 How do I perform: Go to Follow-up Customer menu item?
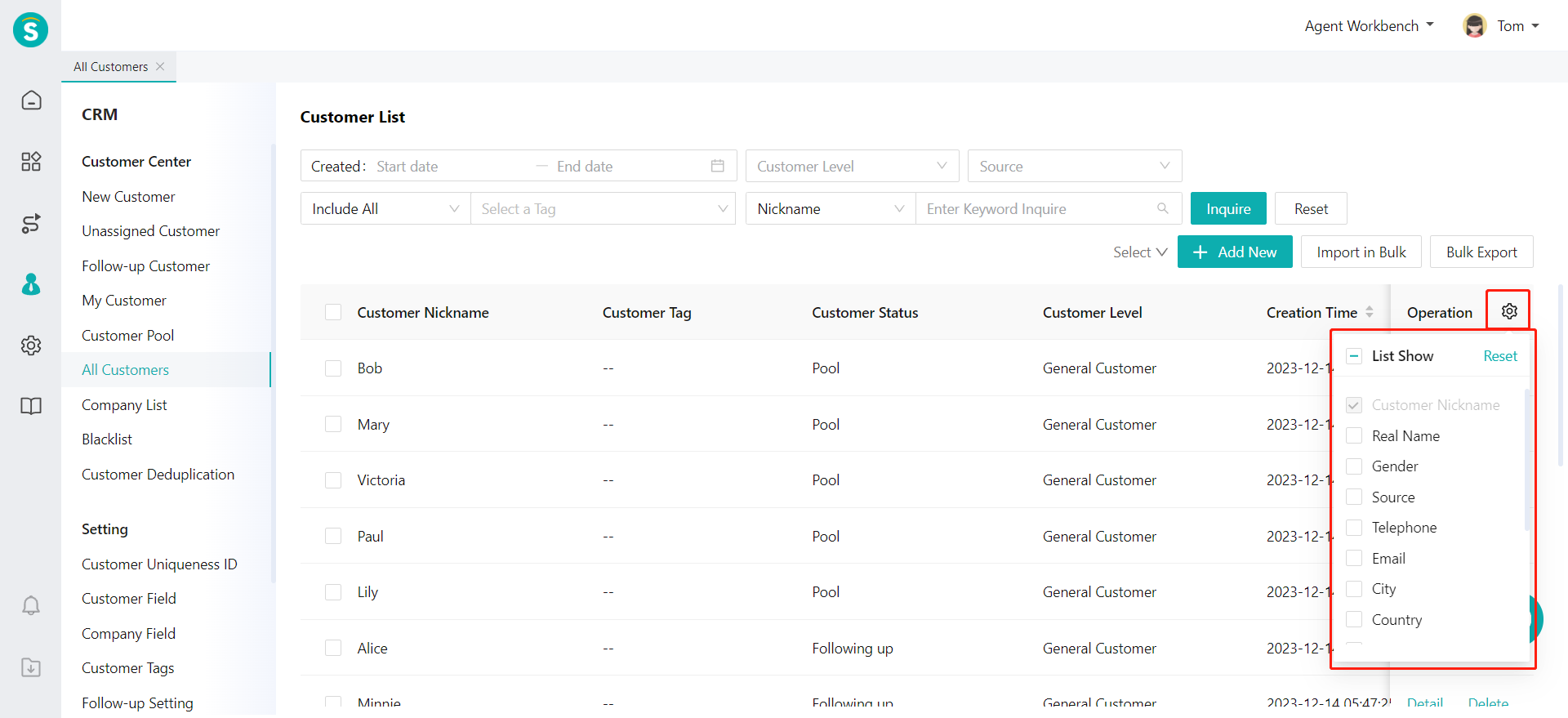click(145, 266)
